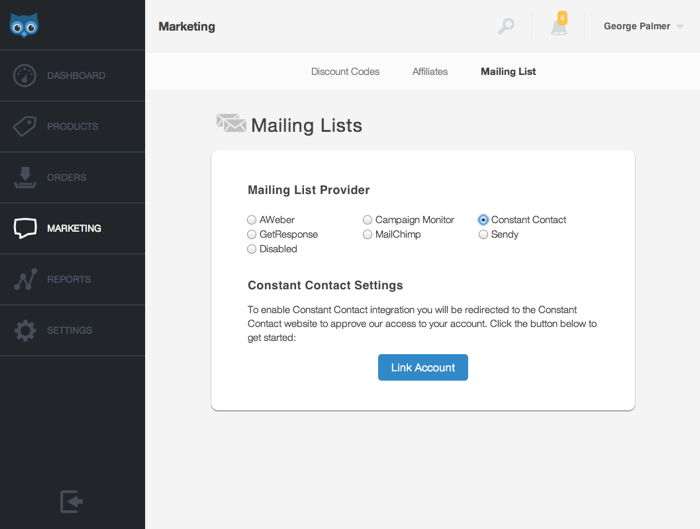Click Mailing List Provider heading

click(x=308, y=190)
